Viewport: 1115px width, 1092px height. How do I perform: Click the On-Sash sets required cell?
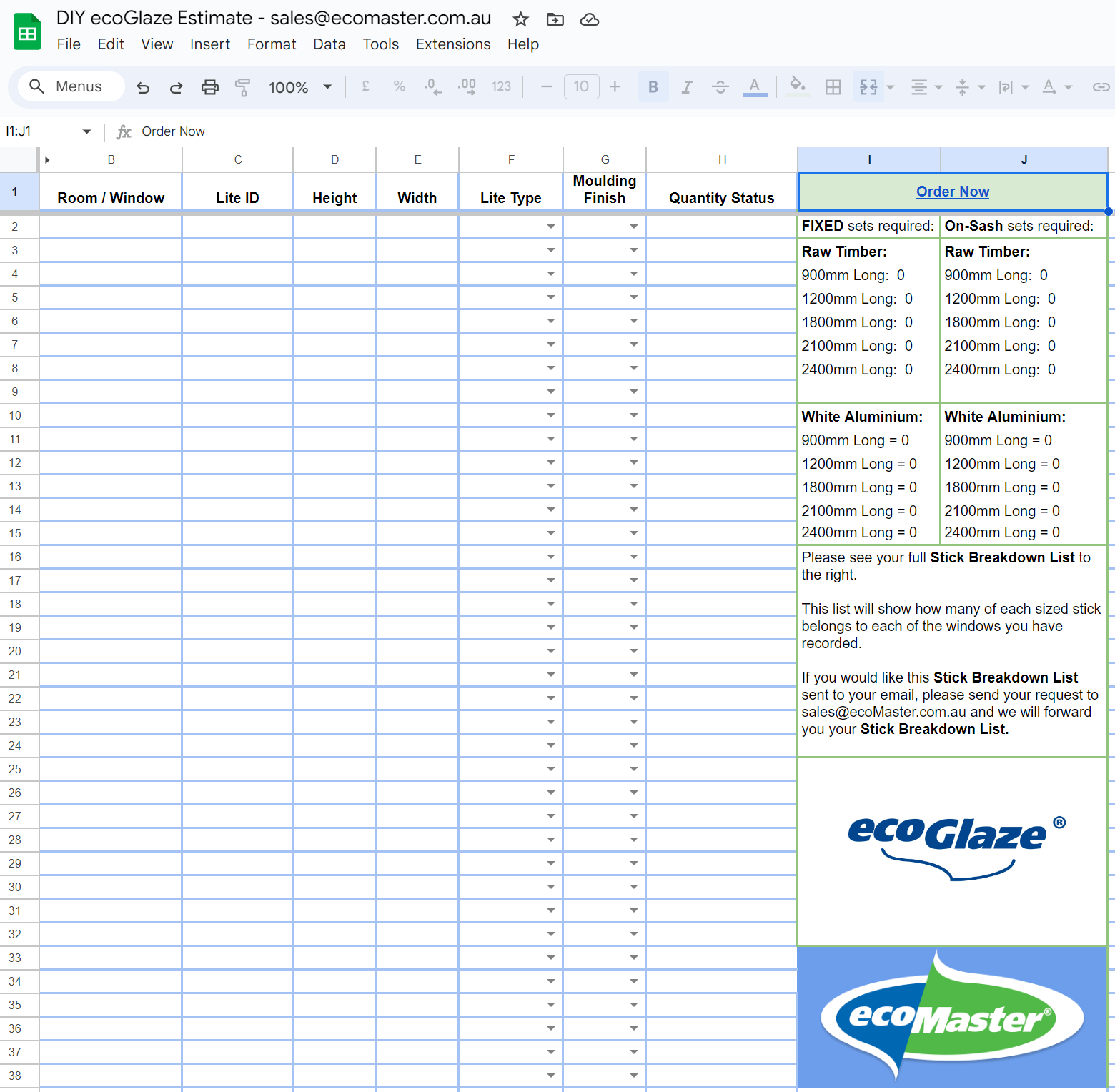1024,226
